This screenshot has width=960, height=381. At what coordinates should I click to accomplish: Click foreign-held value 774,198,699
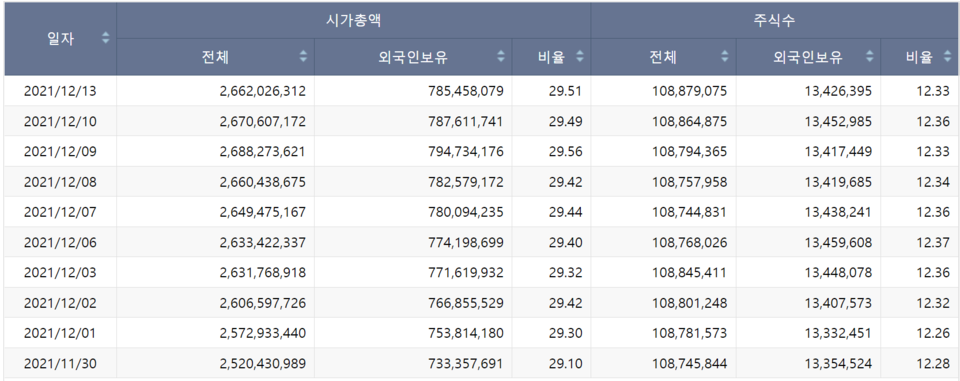point(467,243)
